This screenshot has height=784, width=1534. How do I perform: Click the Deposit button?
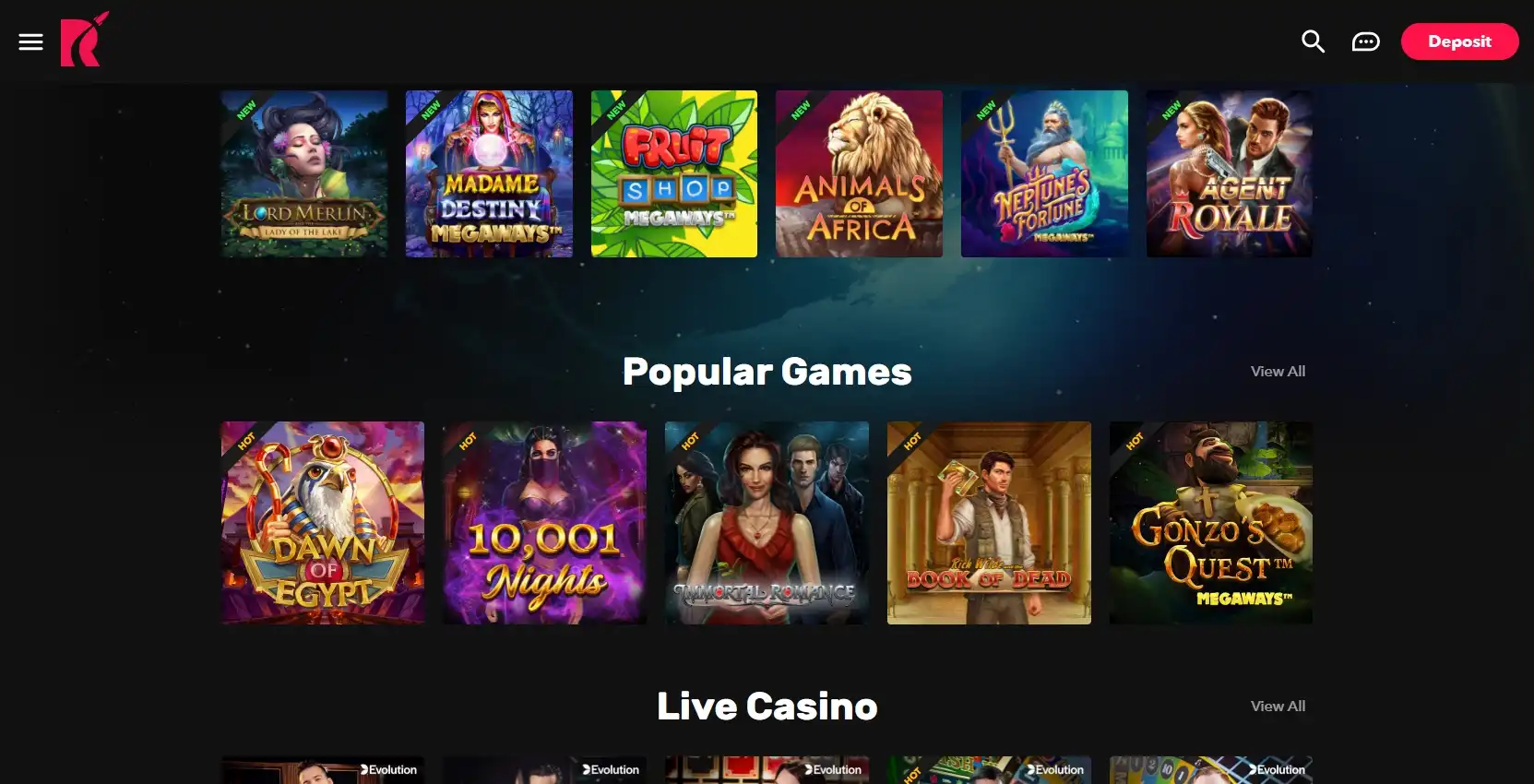click(1459, 42)
